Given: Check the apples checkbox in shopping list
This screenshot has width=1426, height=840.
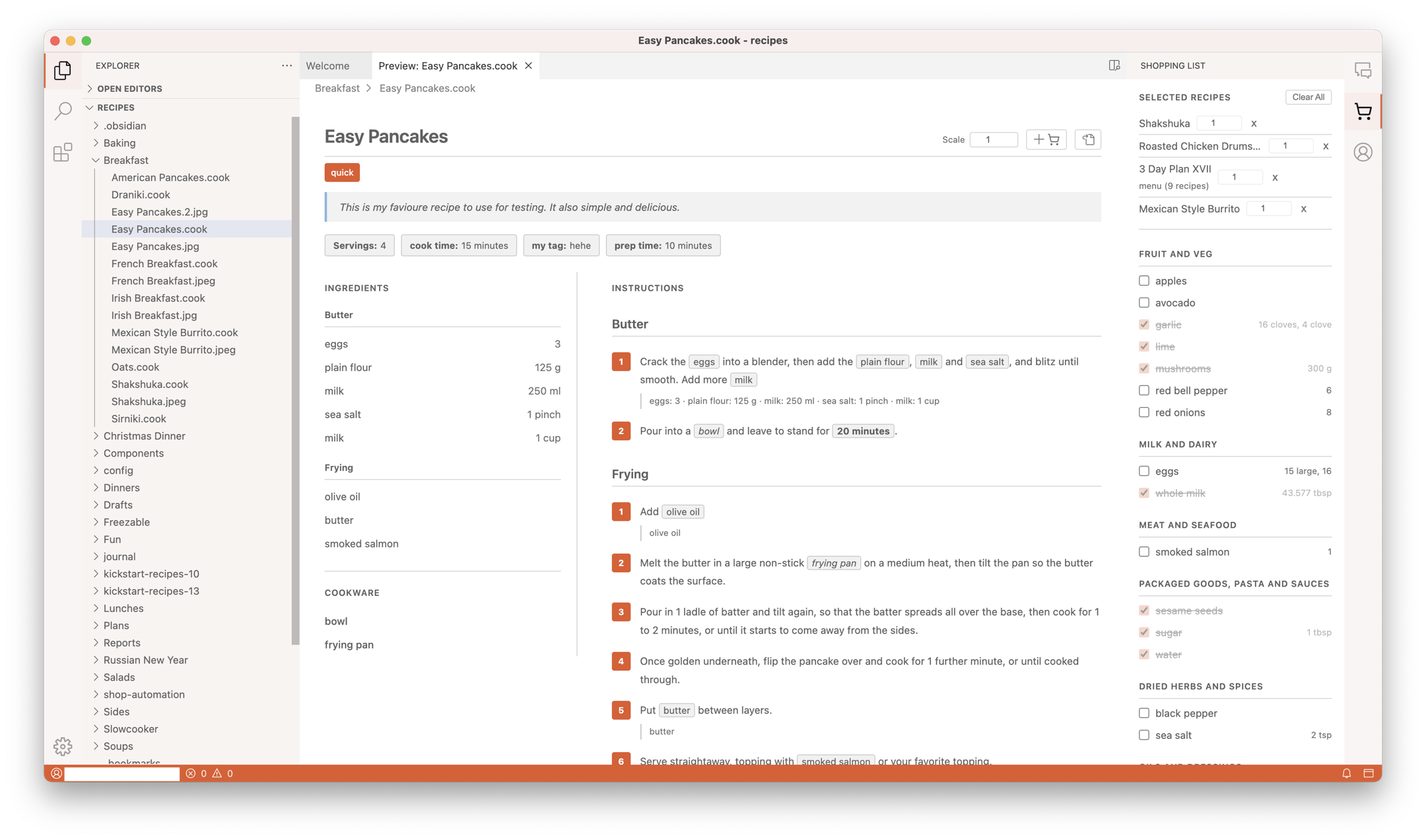Looking at the screenshot, I should click(x=1144, y=280).
